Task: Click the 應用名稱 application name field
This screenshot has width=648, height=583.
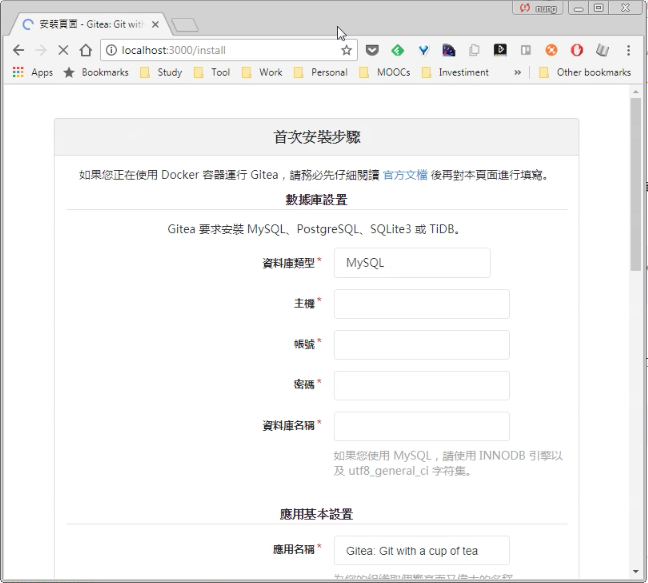Action: tap(422, 550)
